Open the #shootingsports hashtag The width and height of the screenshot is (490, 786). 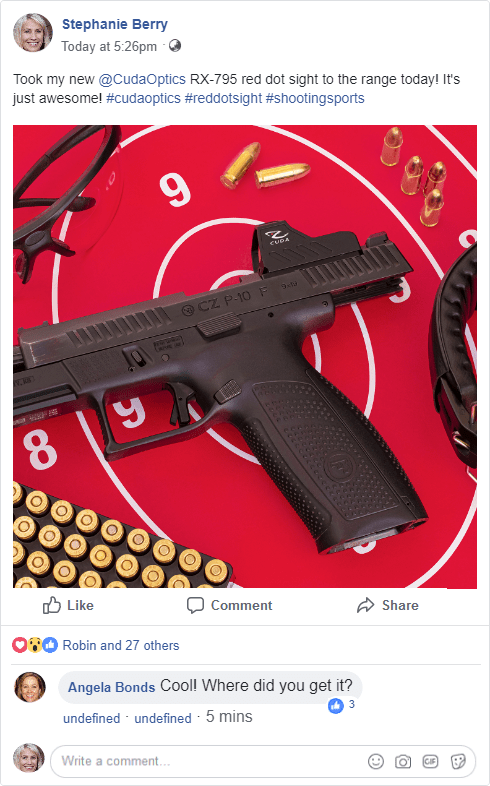[315, 98]
